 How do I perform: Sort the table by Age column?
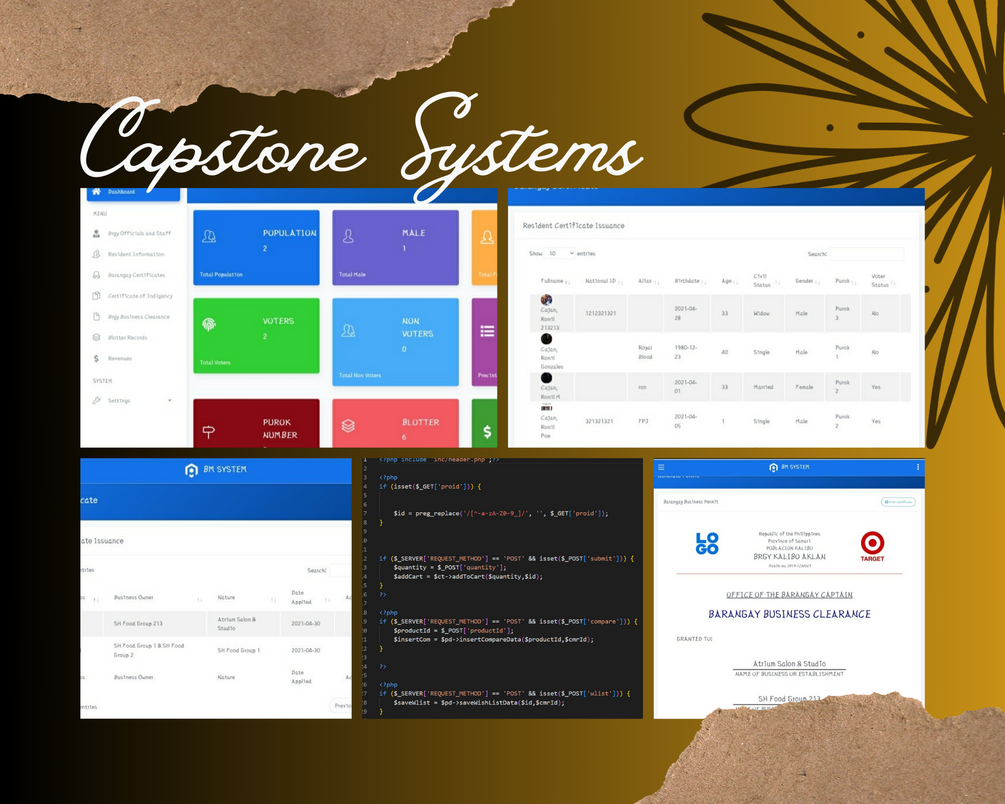click(x=729, y=281)
